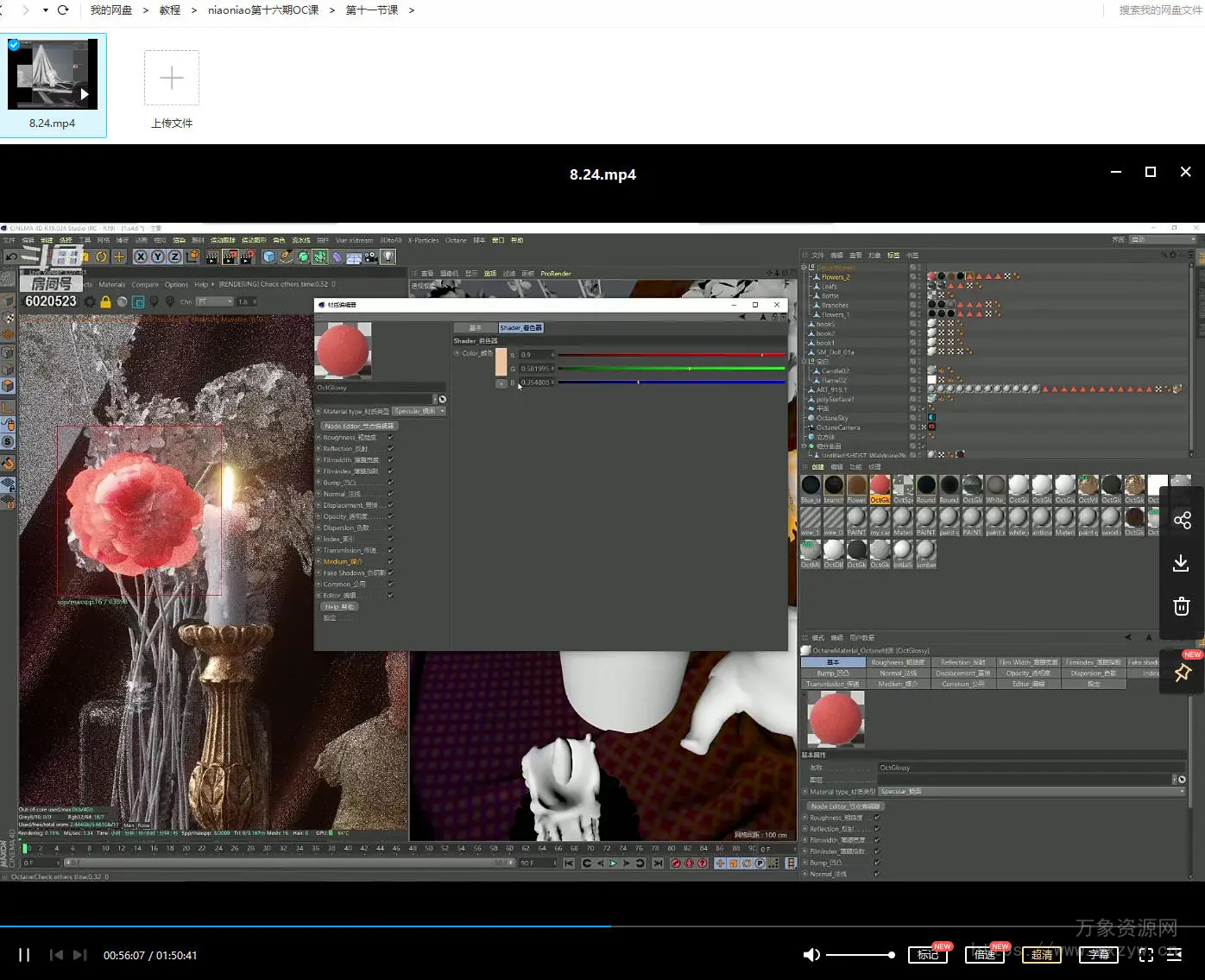
Task: Open navigation history dropdown arrow
Action: click(45, 10)
